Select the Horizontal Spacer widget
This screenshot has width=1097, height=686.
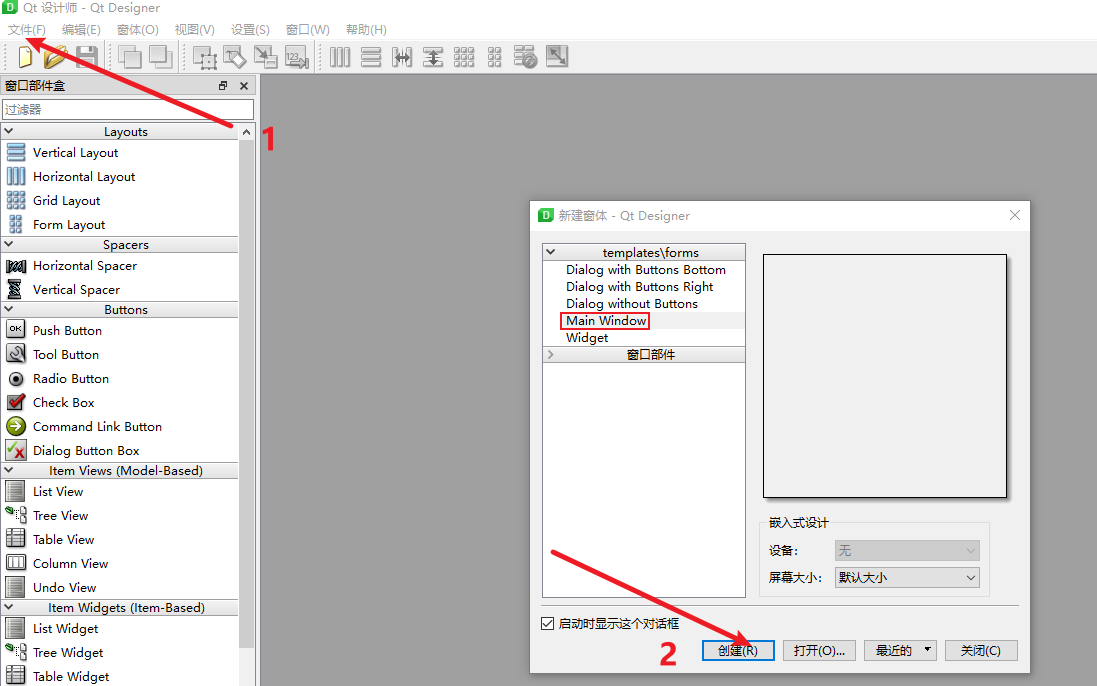pos(85,266)
